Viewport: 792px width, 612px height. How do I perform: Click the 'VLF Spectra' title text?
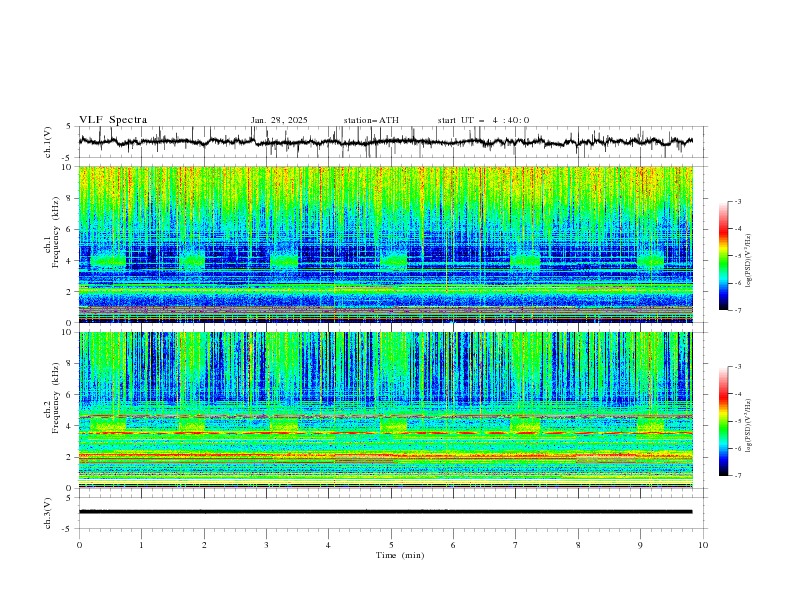pos(113,120)
